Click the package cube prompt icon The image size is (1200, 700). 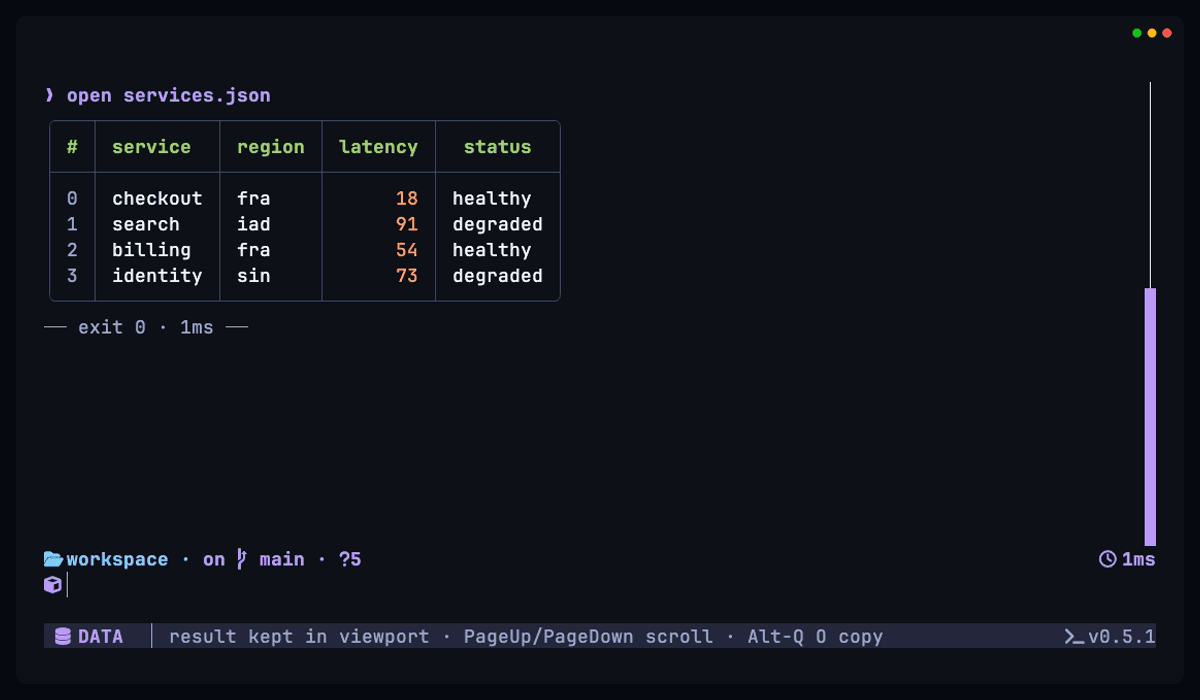point(53,585)
